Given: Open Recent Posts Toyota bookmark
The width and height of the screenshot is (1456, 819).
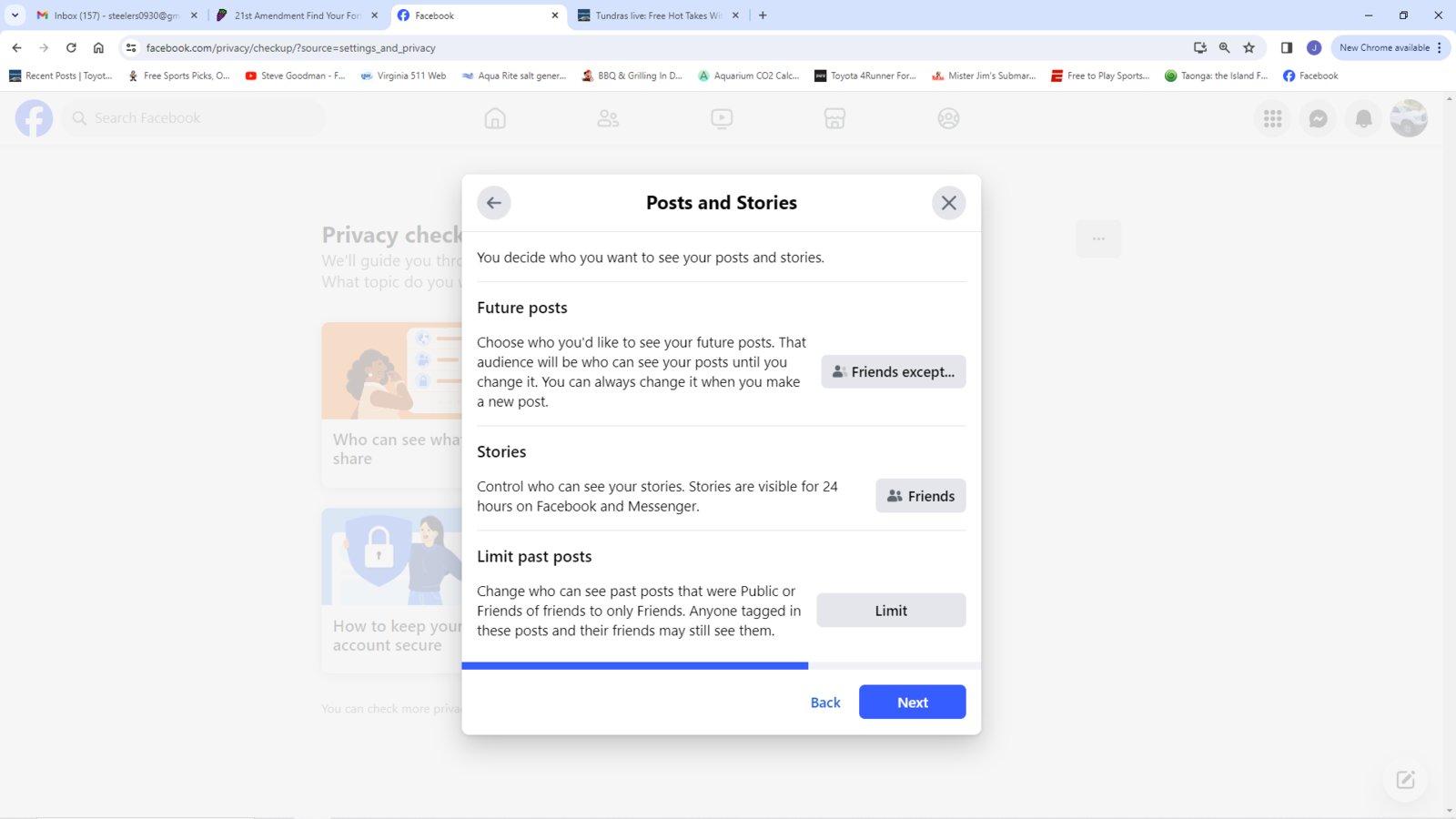Looking at the screenshot, I should point(61,76).
